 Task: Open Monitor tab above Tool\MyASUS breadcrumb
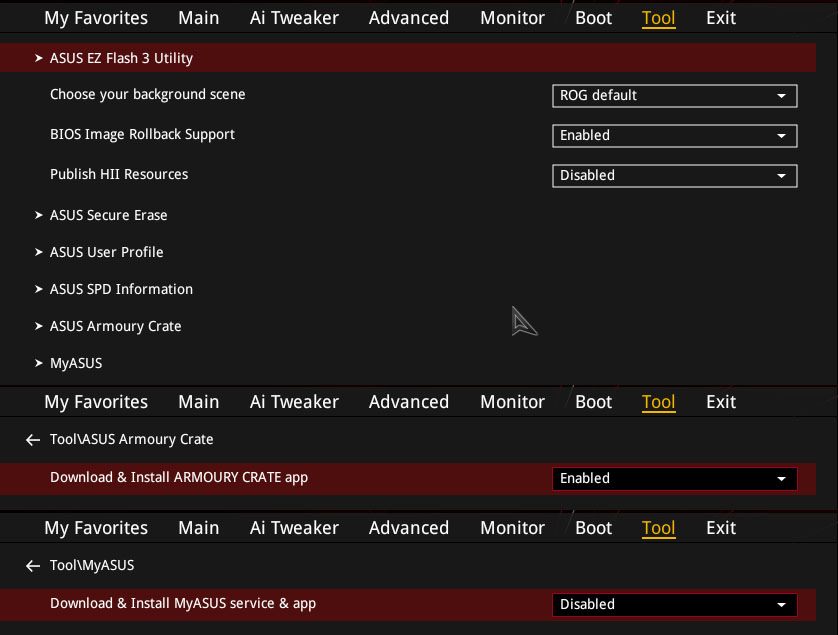click(513, 528)
